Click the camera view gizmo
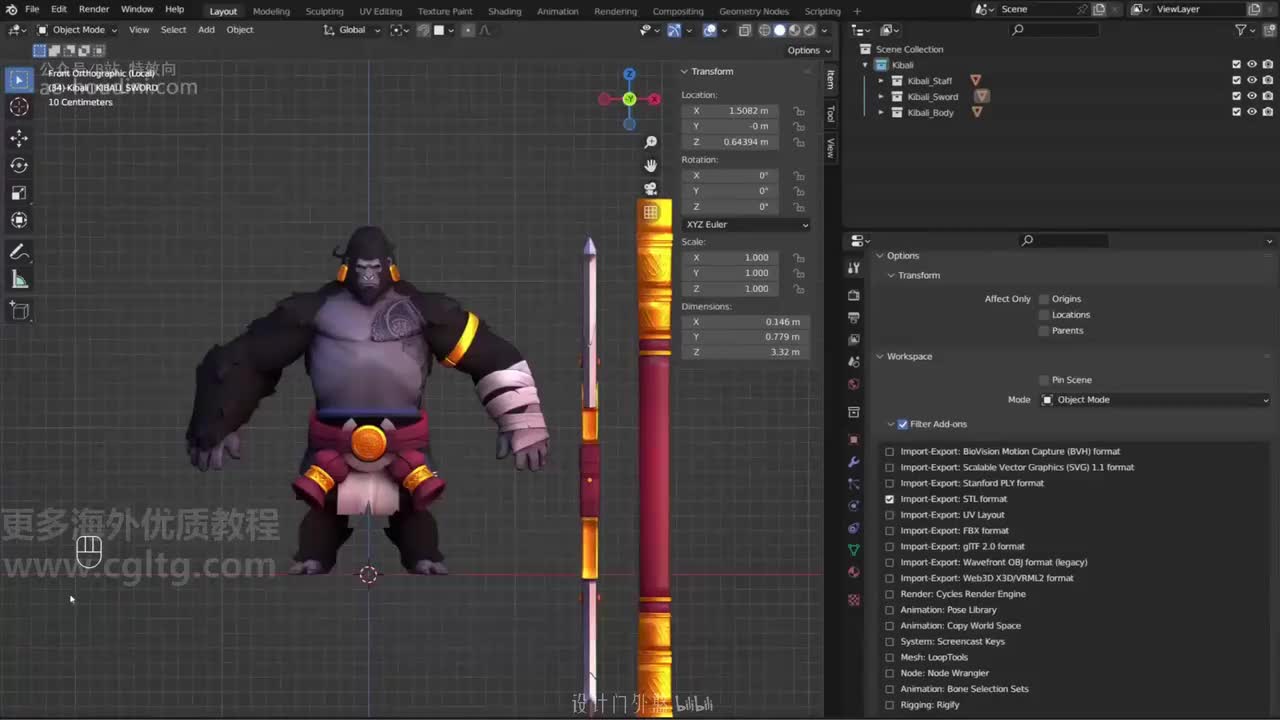 (x=651, y=188)
